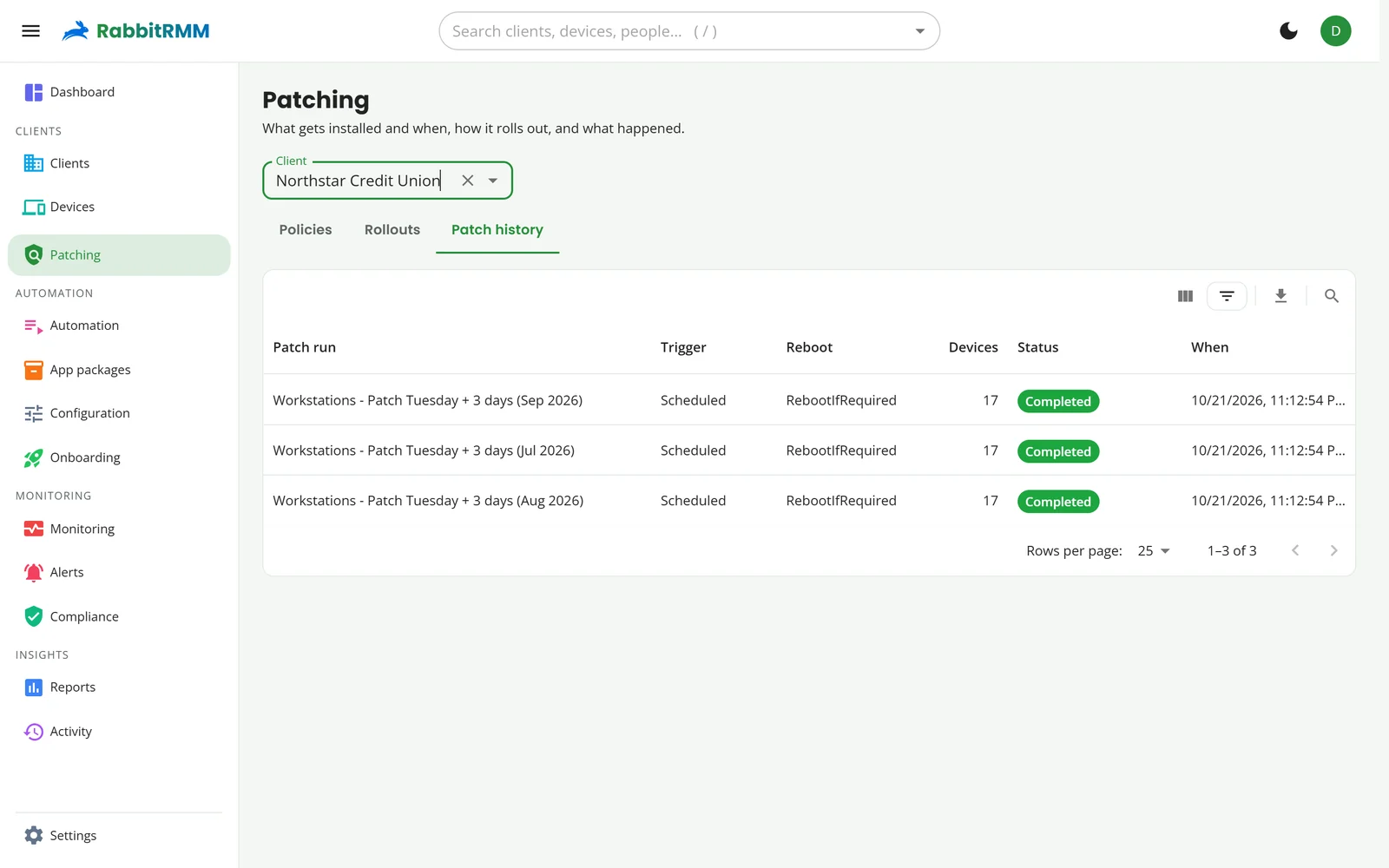Sort by When column header

(x=1209, y=347)
